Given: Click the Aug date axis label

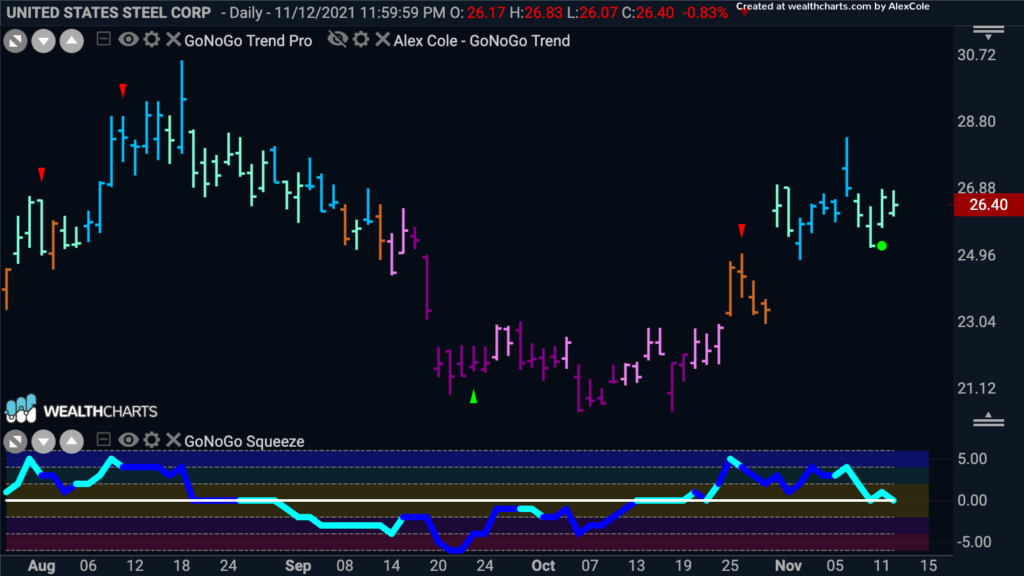Looking at the screenshot, I should point(41,566).
